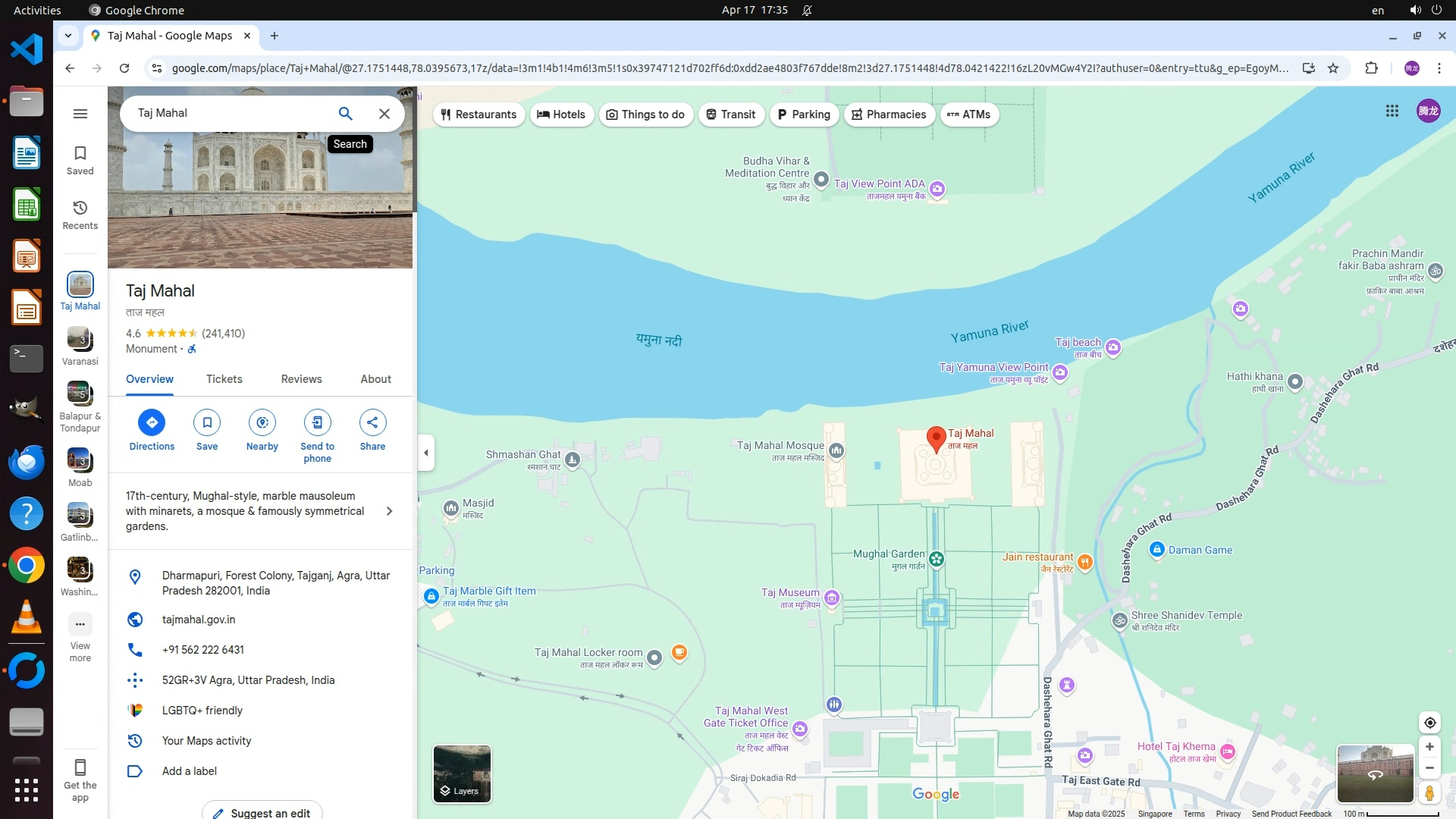Click the Directions icon button

152,422
